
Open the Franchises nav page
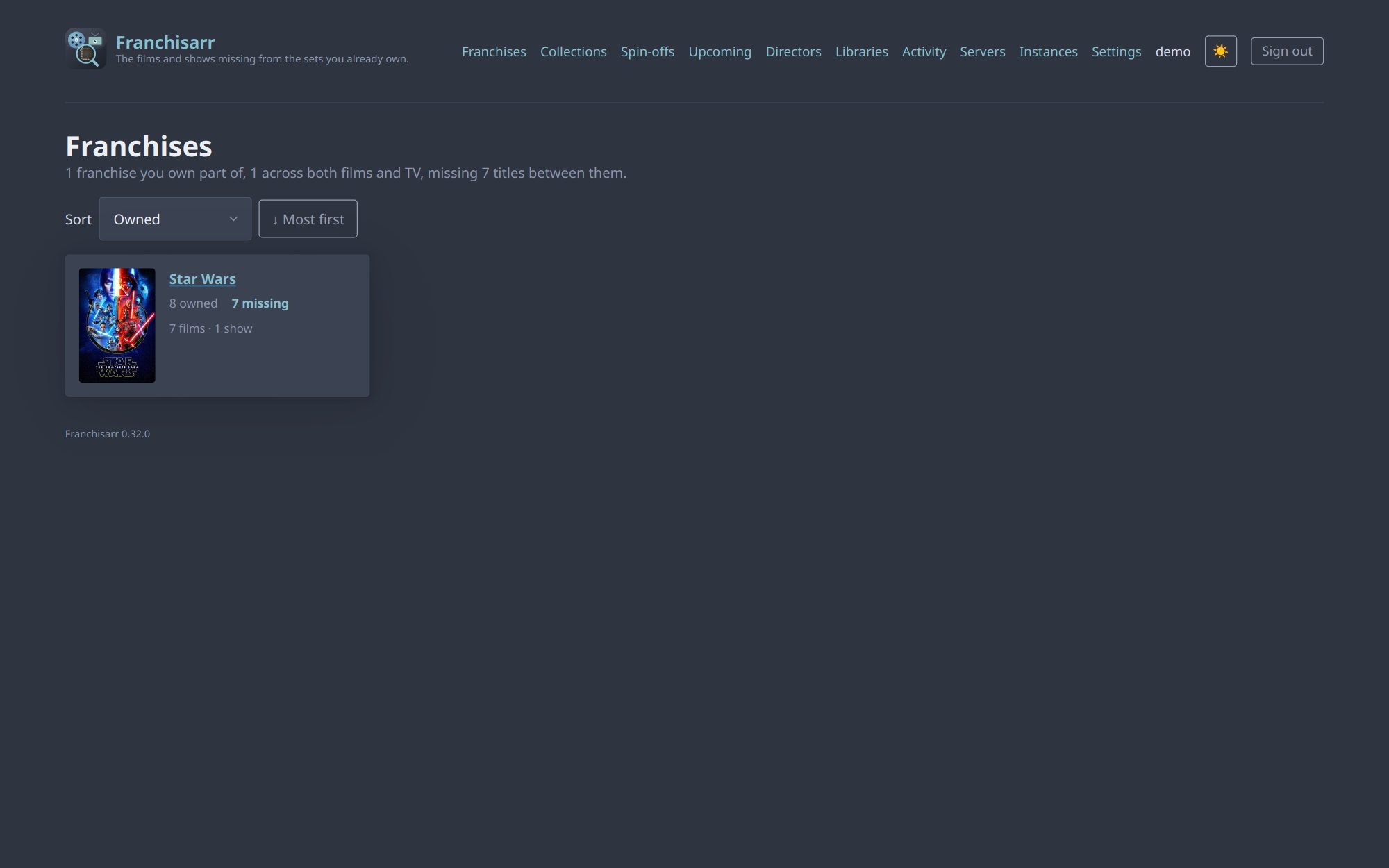point(494,51)
